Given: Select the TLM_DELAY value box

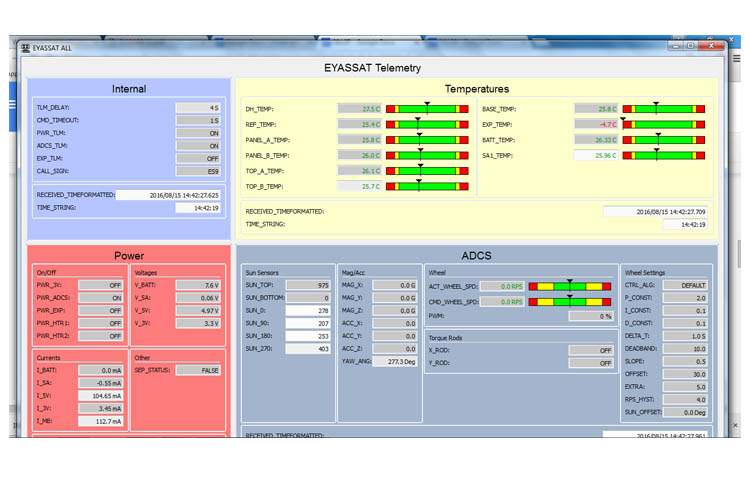Looking at the screenshot, I should 198,107.
